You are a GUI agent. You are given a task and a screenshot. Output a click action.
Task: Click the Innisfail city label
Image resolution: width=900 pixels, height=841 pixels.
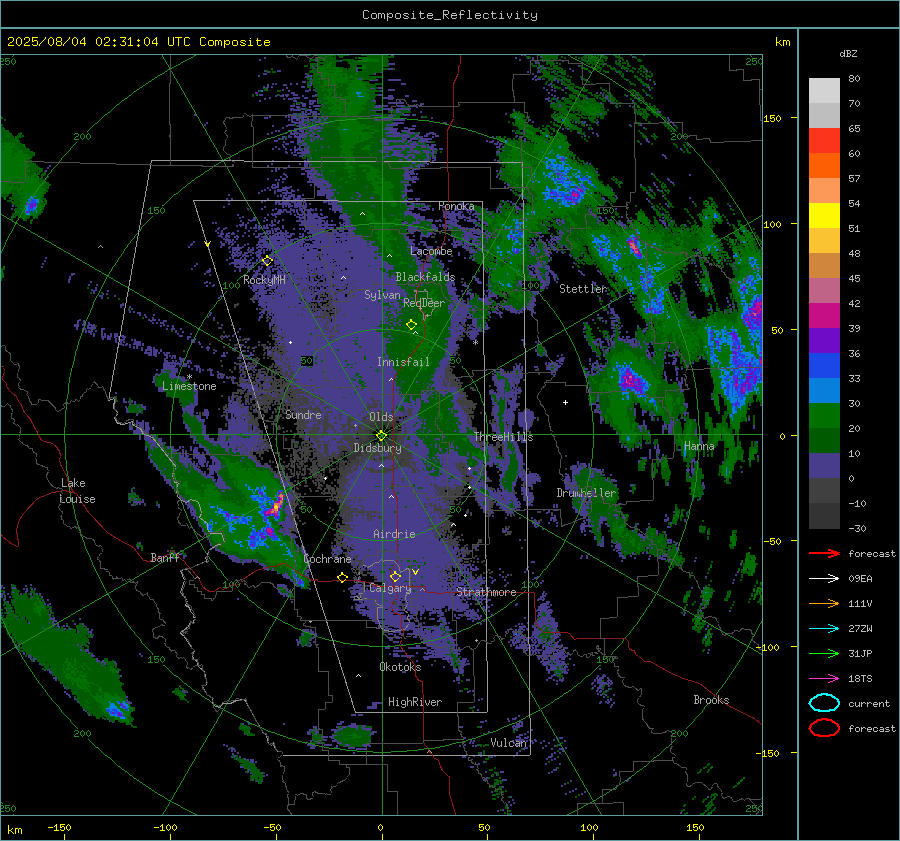403,362
